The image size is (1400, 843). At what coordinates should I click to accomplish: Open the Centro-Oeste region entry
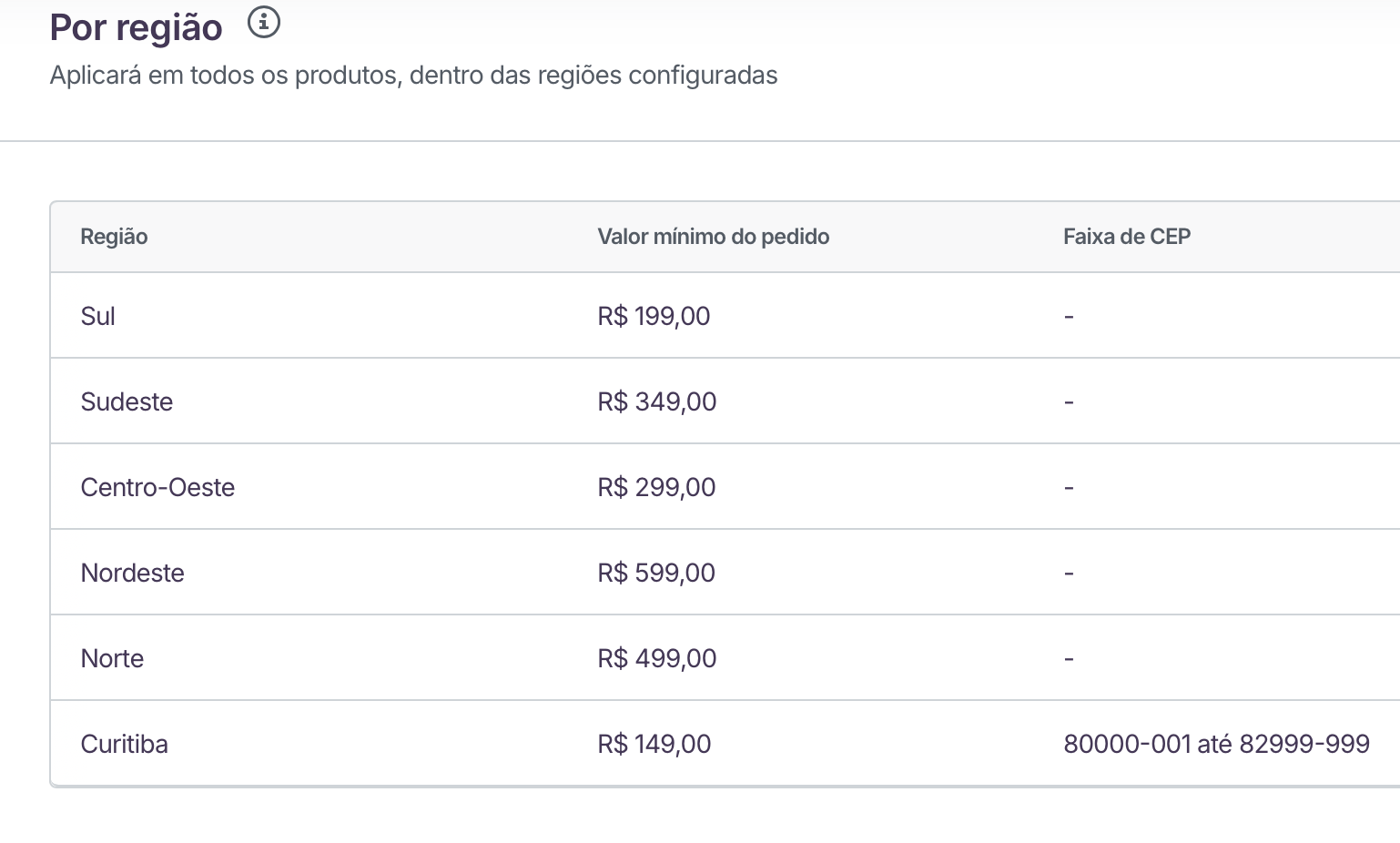(x=157, y=487)
